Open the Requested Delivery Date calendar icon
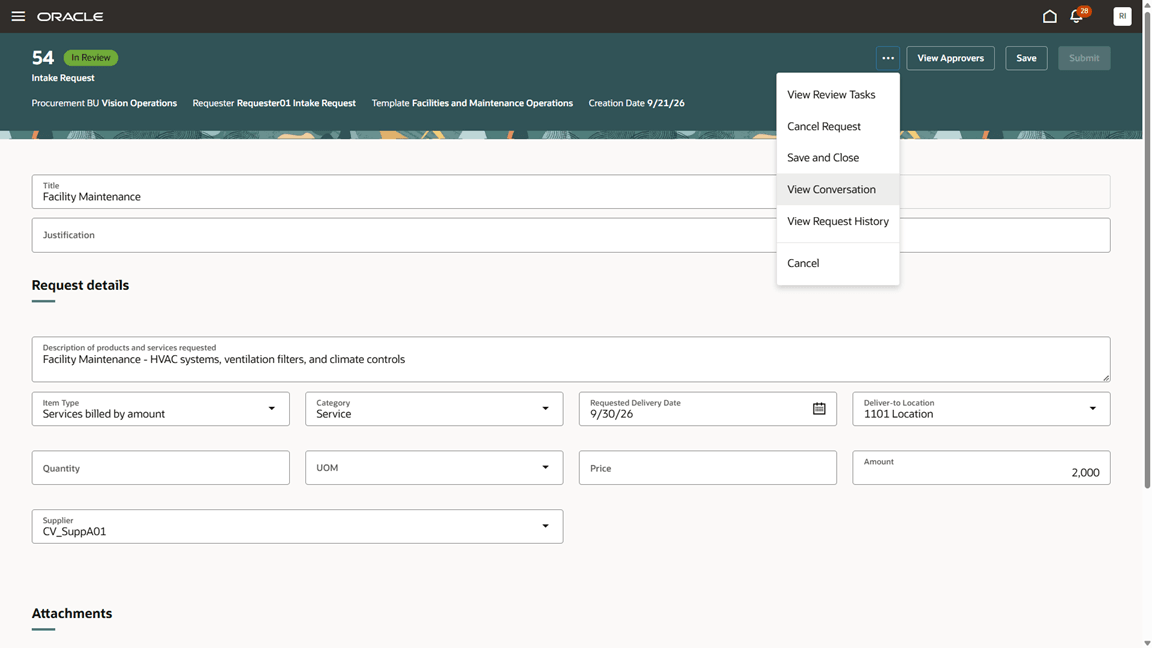 818,408
